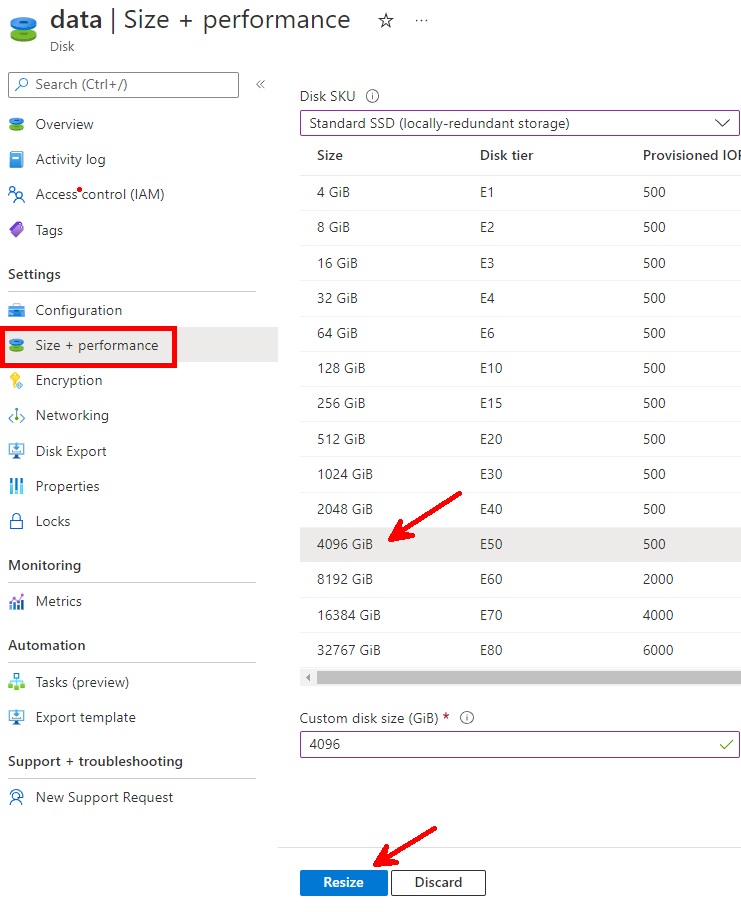
Task: Click the data disk resource icon in header
Action: 23,29
